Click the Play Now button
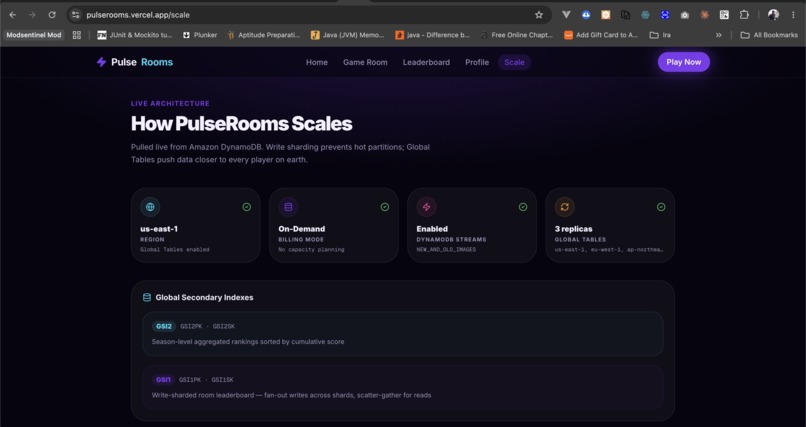This screenshot has width=806, height=427. tap(684, 62)
